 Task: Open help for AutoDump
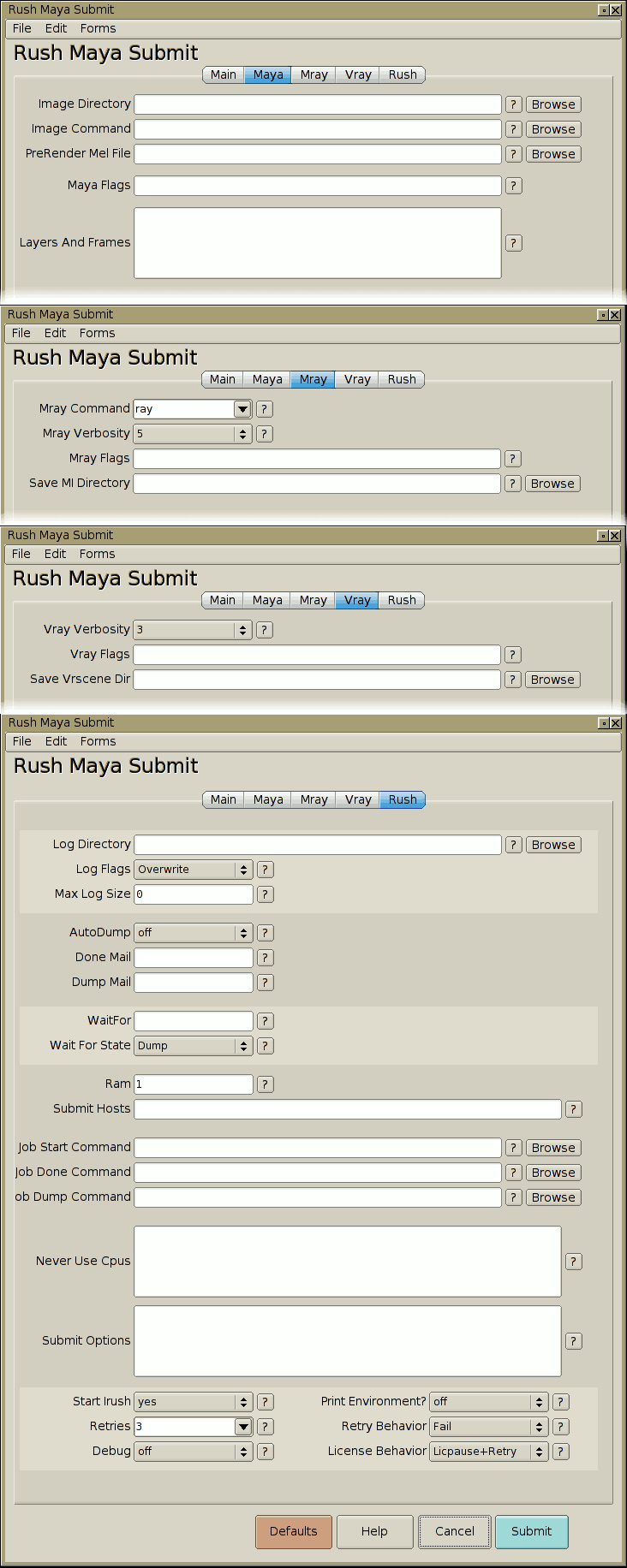pos(266,933)
